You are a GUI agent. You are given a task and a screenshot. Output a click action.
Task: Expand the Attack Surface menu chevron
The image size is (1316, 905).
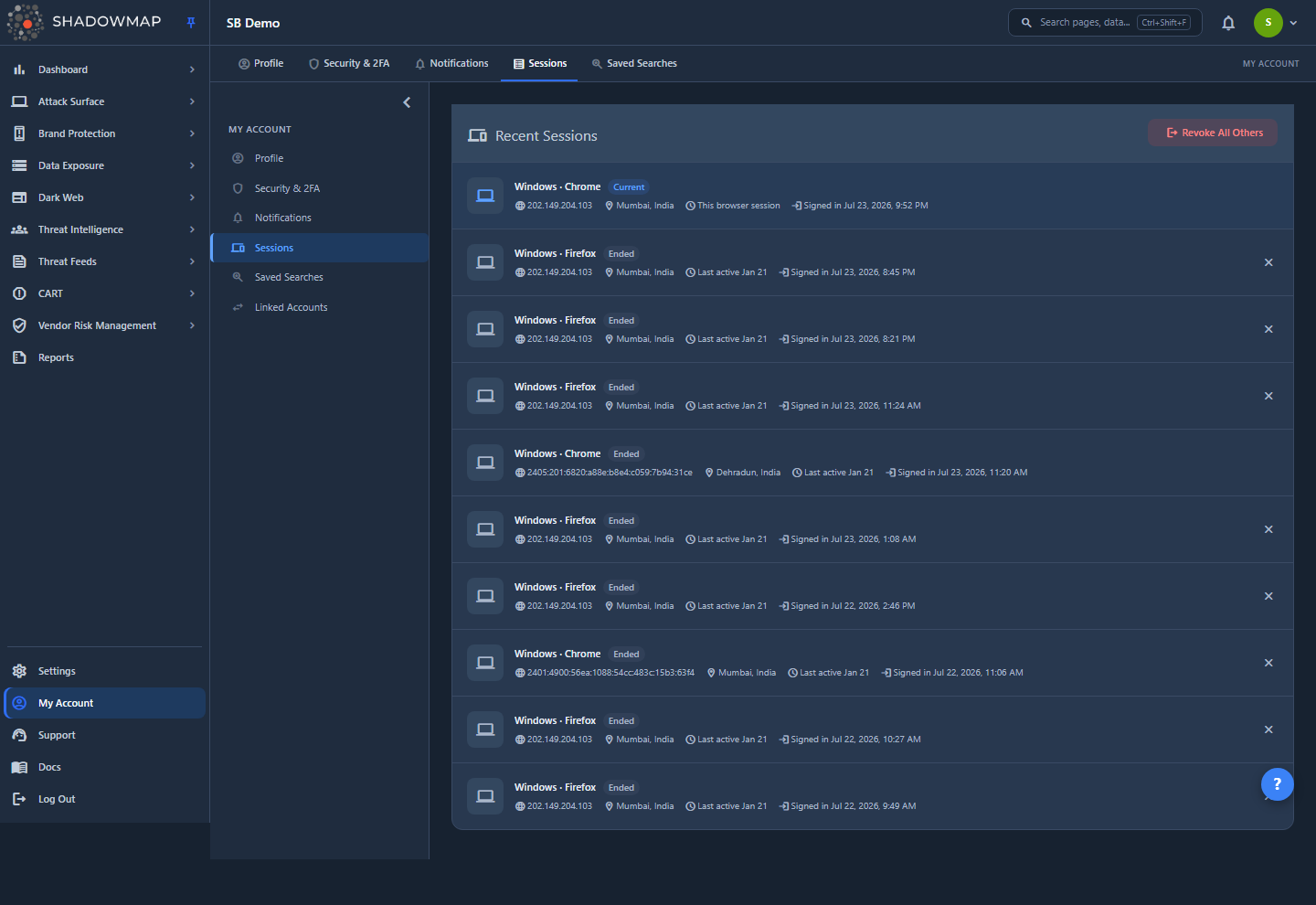pos(192,101)
